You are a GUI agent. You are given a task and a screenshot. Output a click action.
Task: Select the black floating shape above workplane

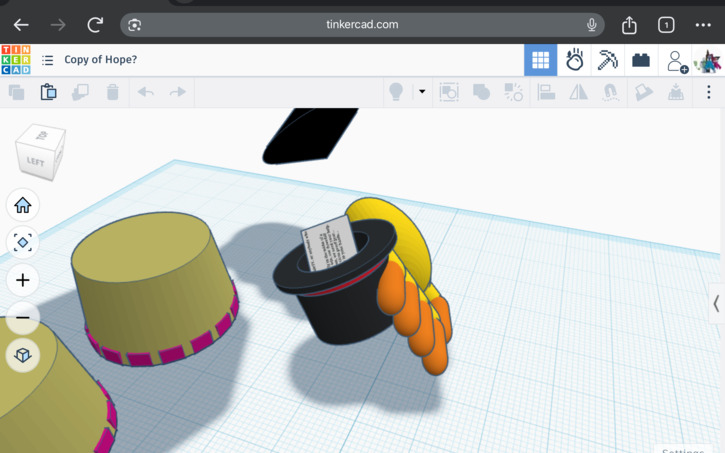(x=310, y=136)
